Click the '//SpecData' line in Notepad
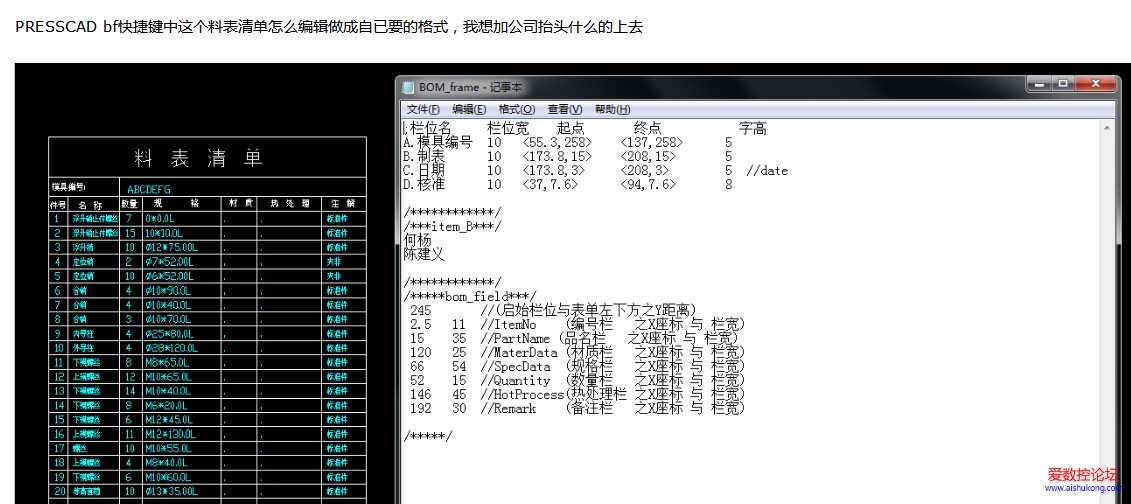This screenshot has width=1131, height=504. pos(577,366)
